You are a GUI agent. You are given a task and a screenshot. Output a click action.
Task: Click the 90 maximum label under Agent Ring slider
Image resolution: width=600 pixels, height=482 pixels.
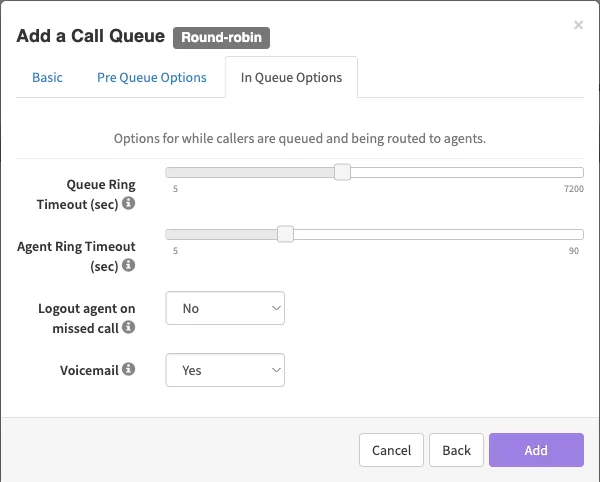coord(574,251)
